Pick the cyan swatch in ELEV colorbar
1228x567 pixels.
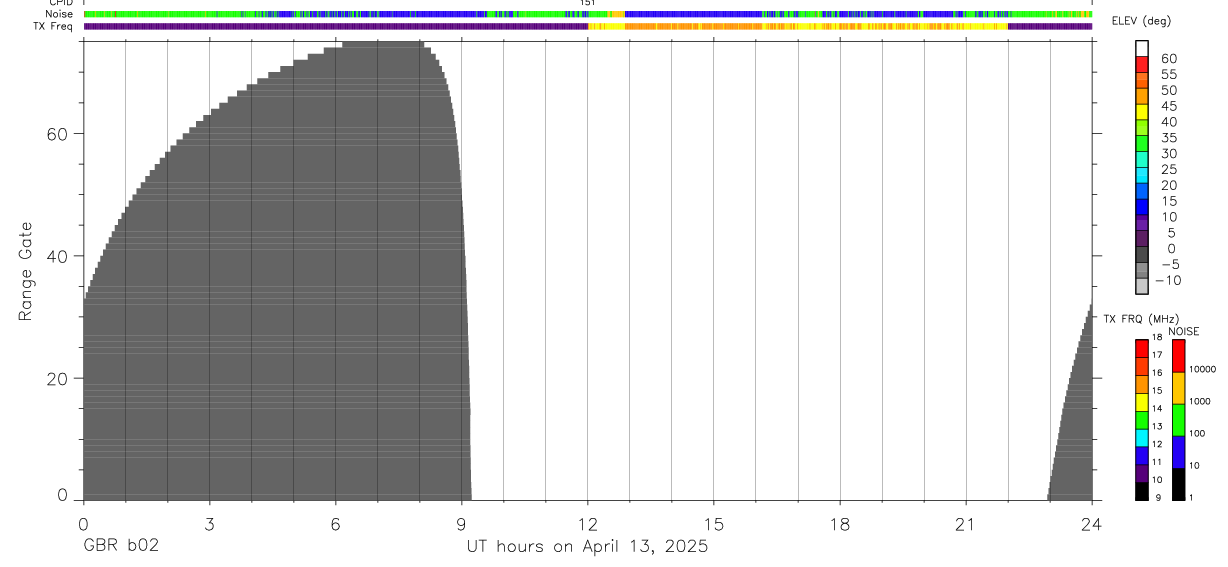tap(1142, 174)
